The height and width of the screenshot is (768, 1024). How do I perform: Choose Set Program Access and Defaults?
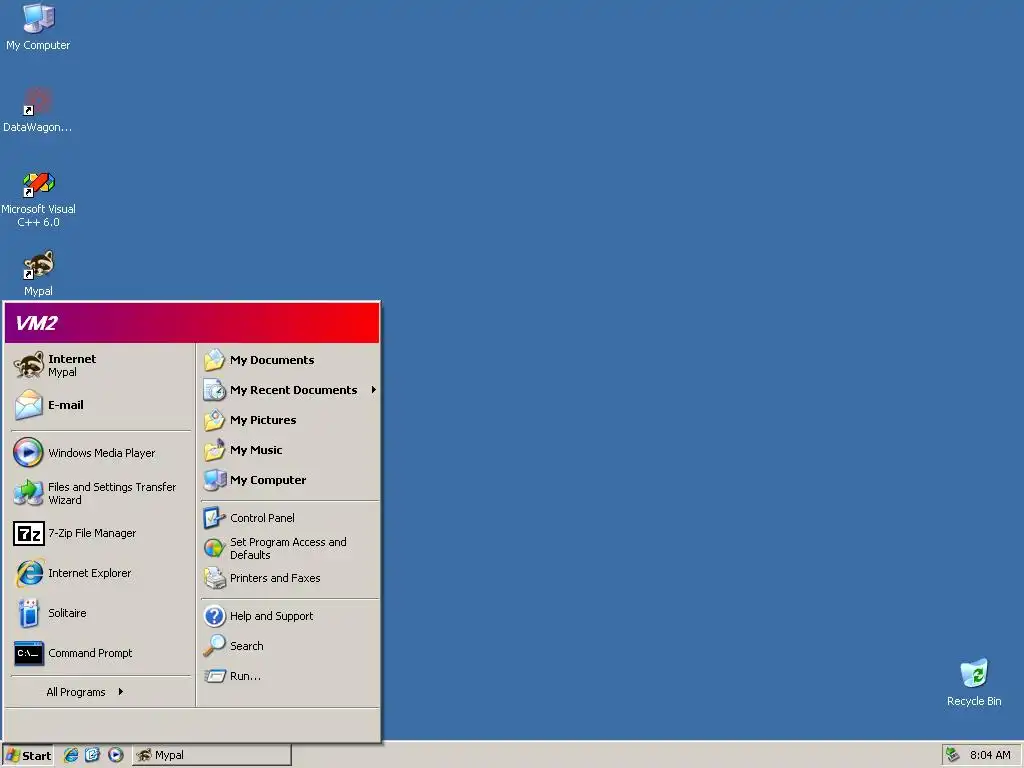pyautogui.click(x=288, y=549)
